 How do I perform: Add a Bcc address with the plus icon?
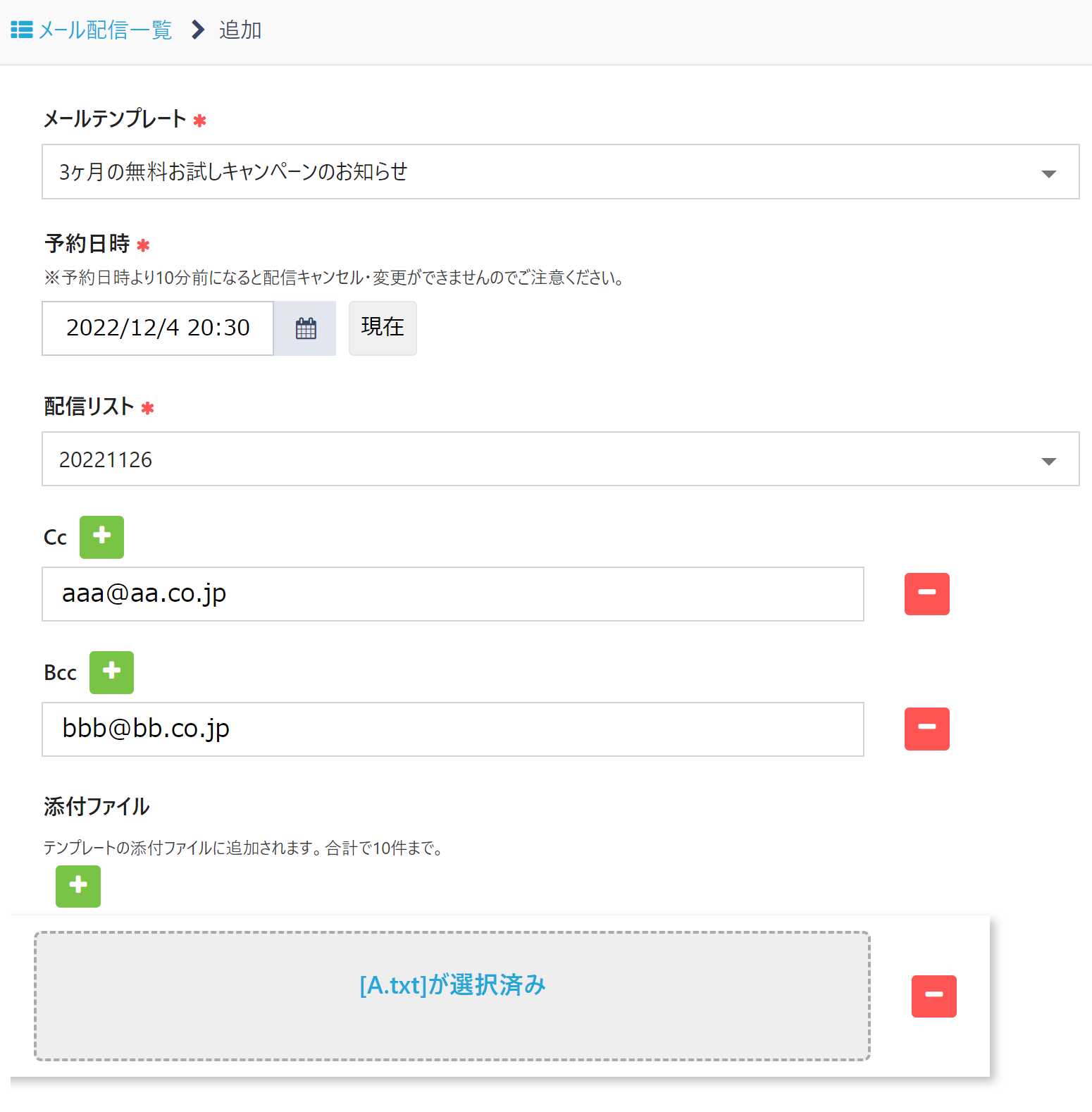[111, 672]
